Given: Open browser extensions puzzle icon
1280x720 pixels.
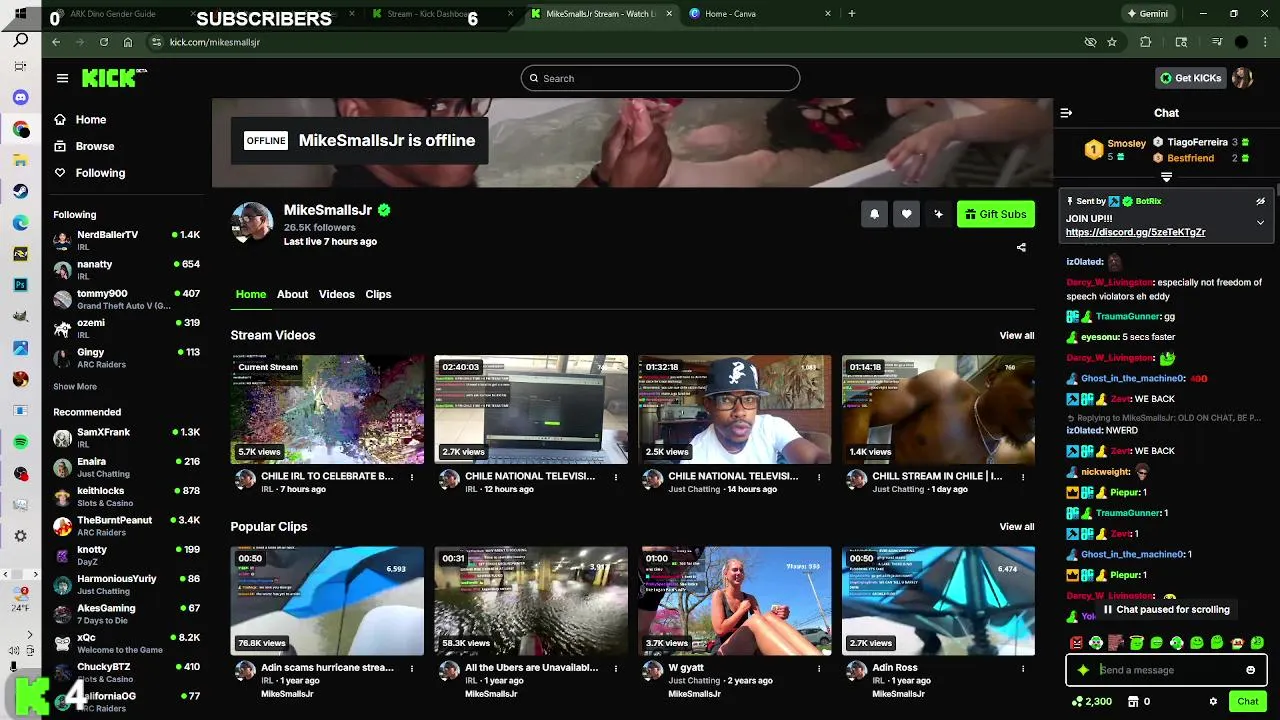Looking at the screenshot, I should coord(1146,42).
